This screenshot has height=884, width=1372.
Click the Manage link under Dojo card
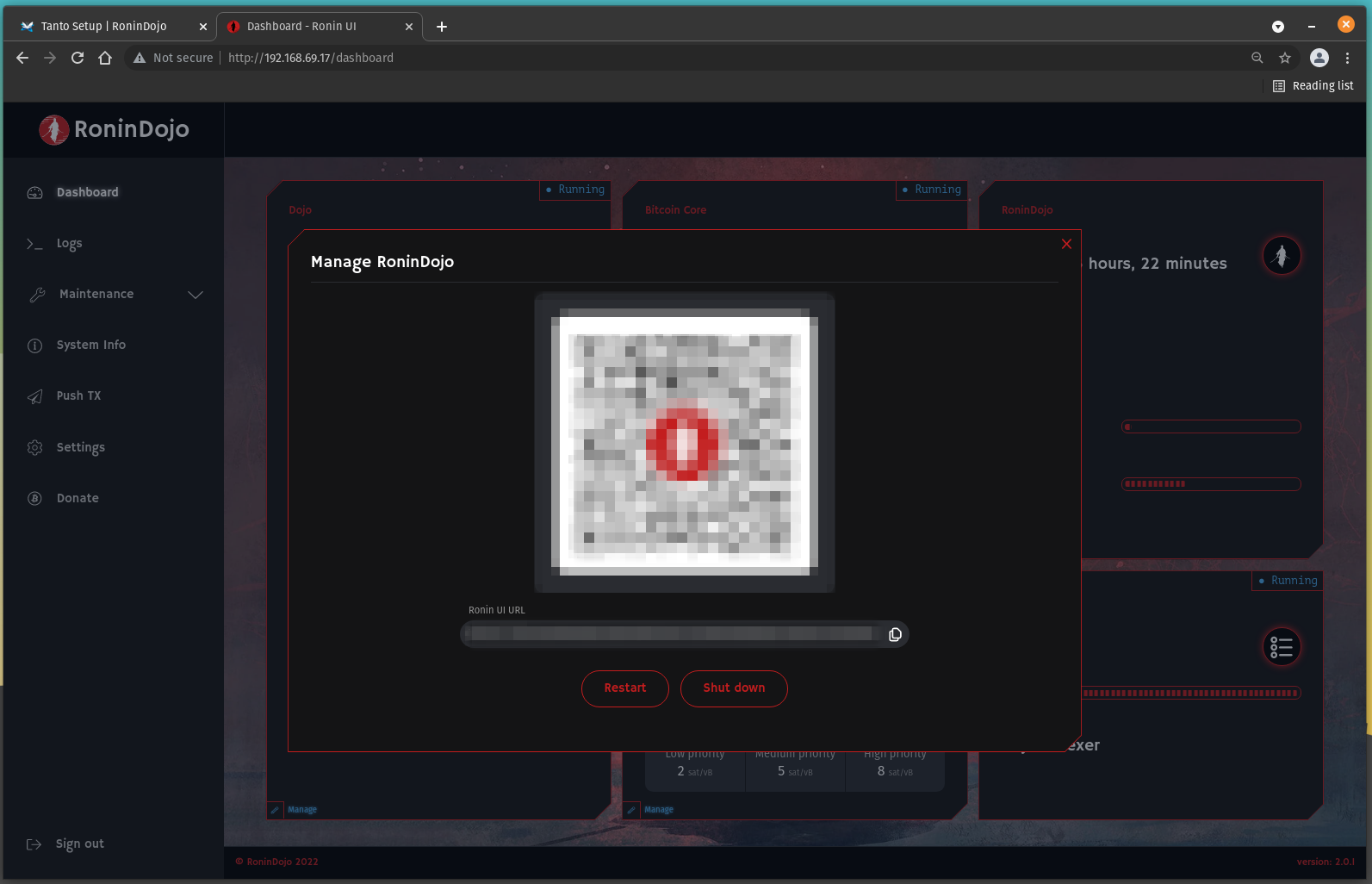click(302, 810)
